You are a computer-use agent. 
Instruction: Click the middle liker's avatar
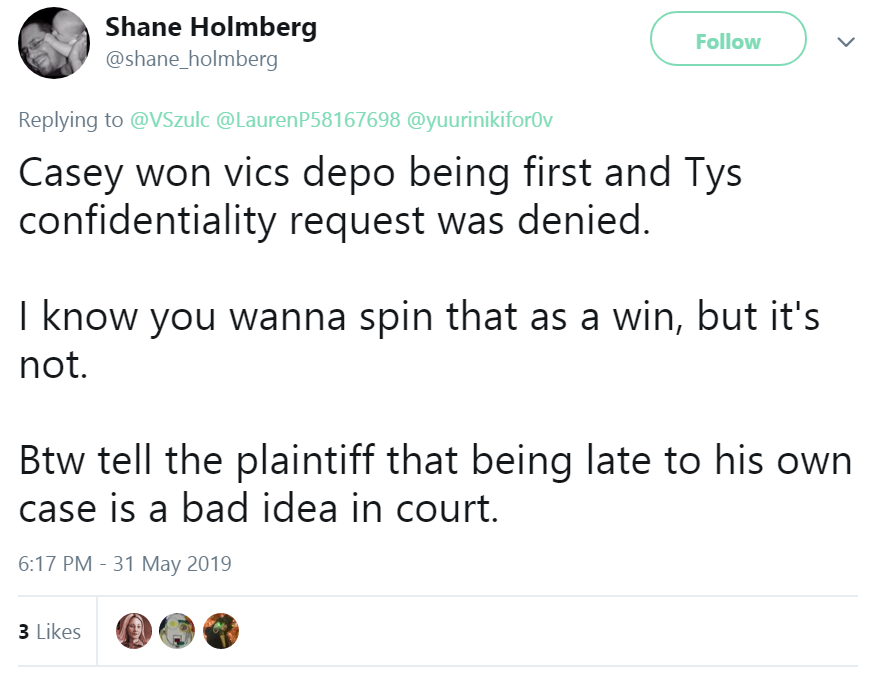tap(177, 631)
